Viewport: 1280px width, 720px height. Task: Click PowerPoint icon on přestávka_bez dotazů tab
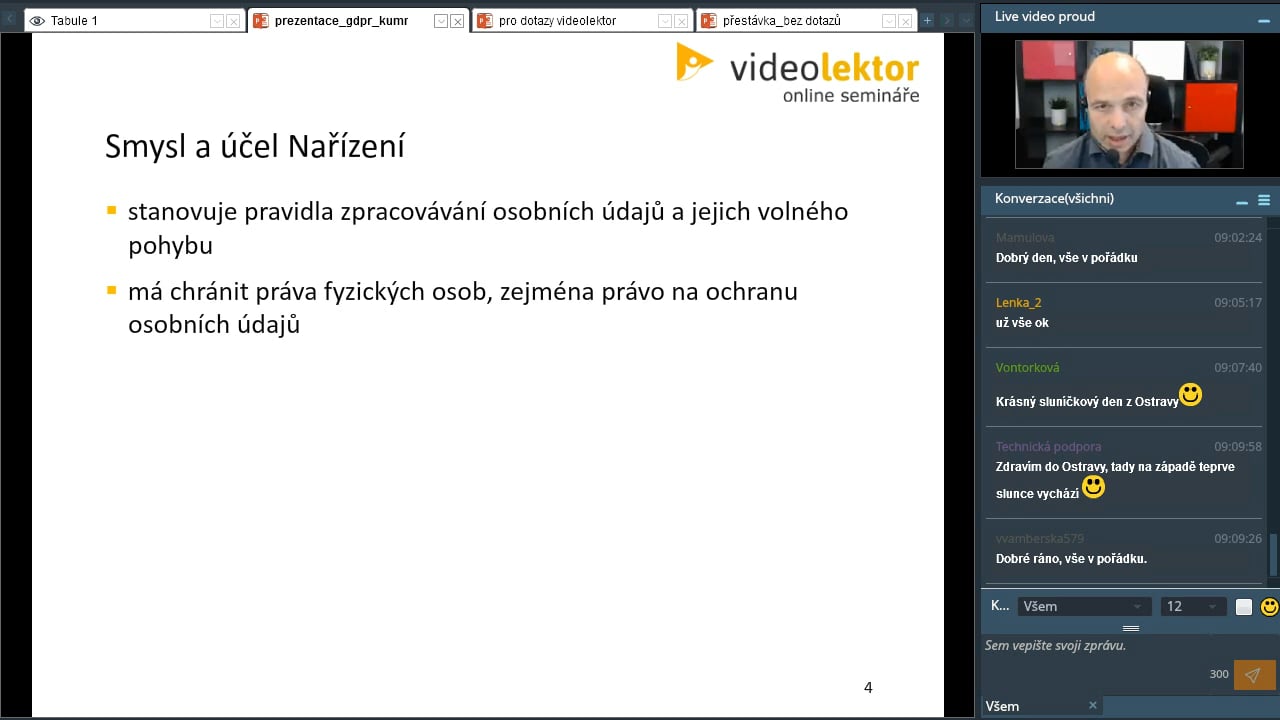pos(709,20)
